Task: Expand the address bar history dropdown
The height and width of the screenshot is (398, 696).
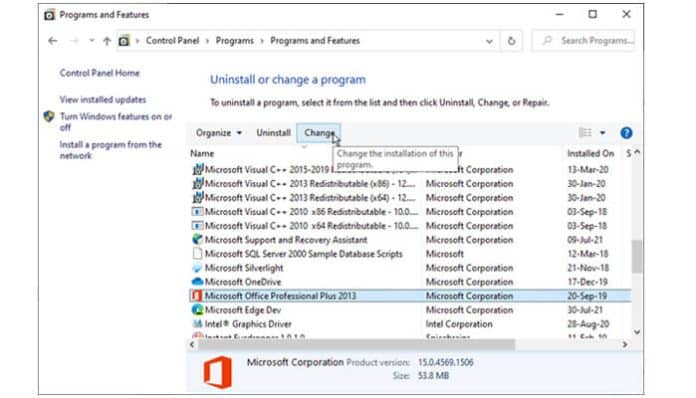Action: (489, 41)
